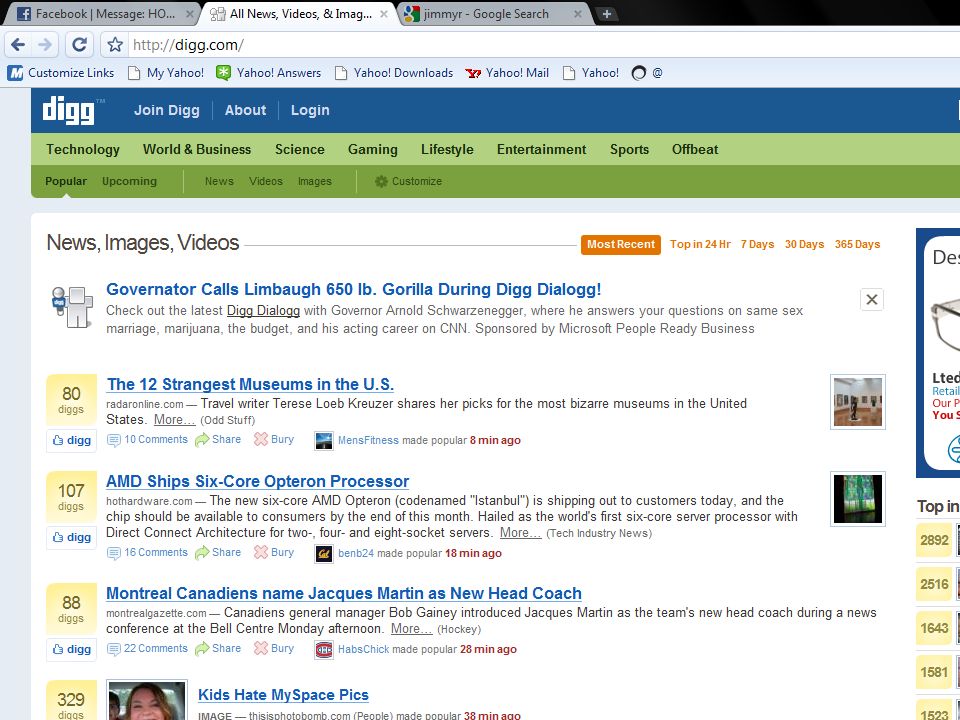Filter by Videos only
This screenshot has width=960, height=720.
click(266, 181)
